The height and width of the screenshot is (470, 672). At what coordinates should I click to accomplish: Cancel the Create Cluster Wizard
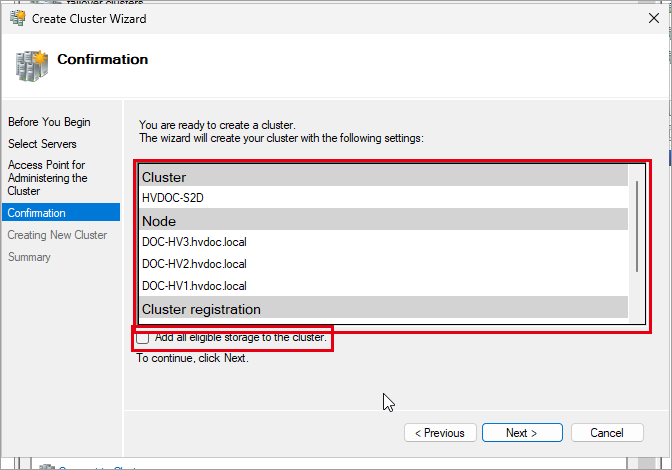coord(607,433)
